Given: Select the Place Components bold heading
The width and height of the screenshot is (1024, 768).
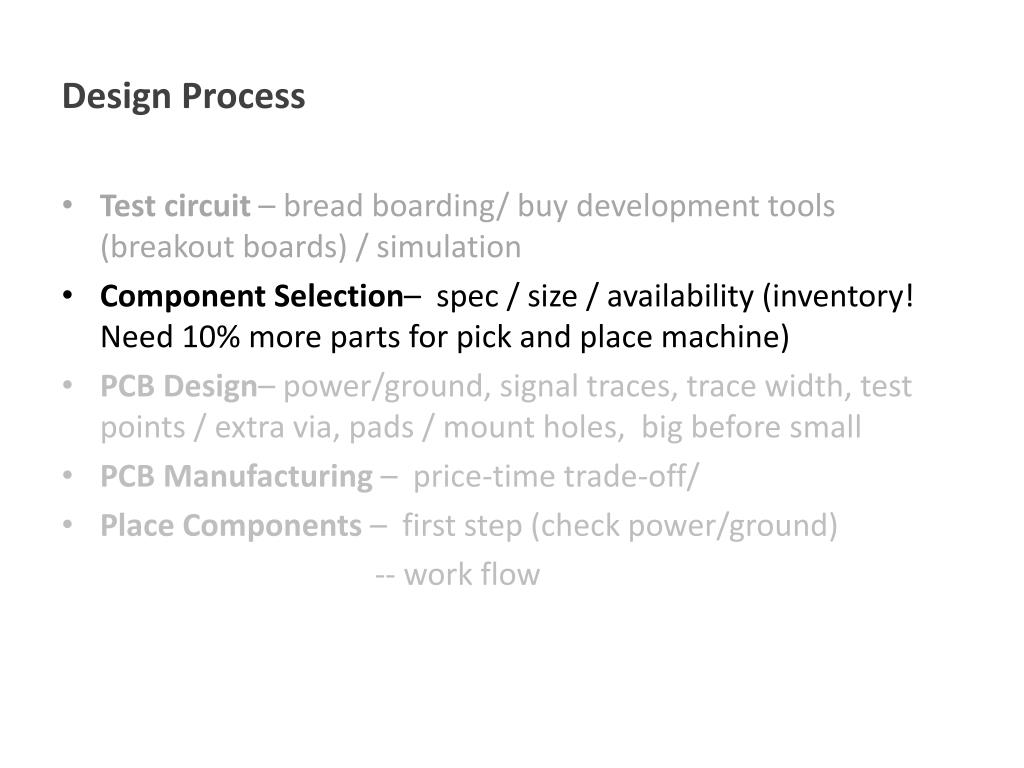Looking at the screenshot, I should tap(231, 526).
